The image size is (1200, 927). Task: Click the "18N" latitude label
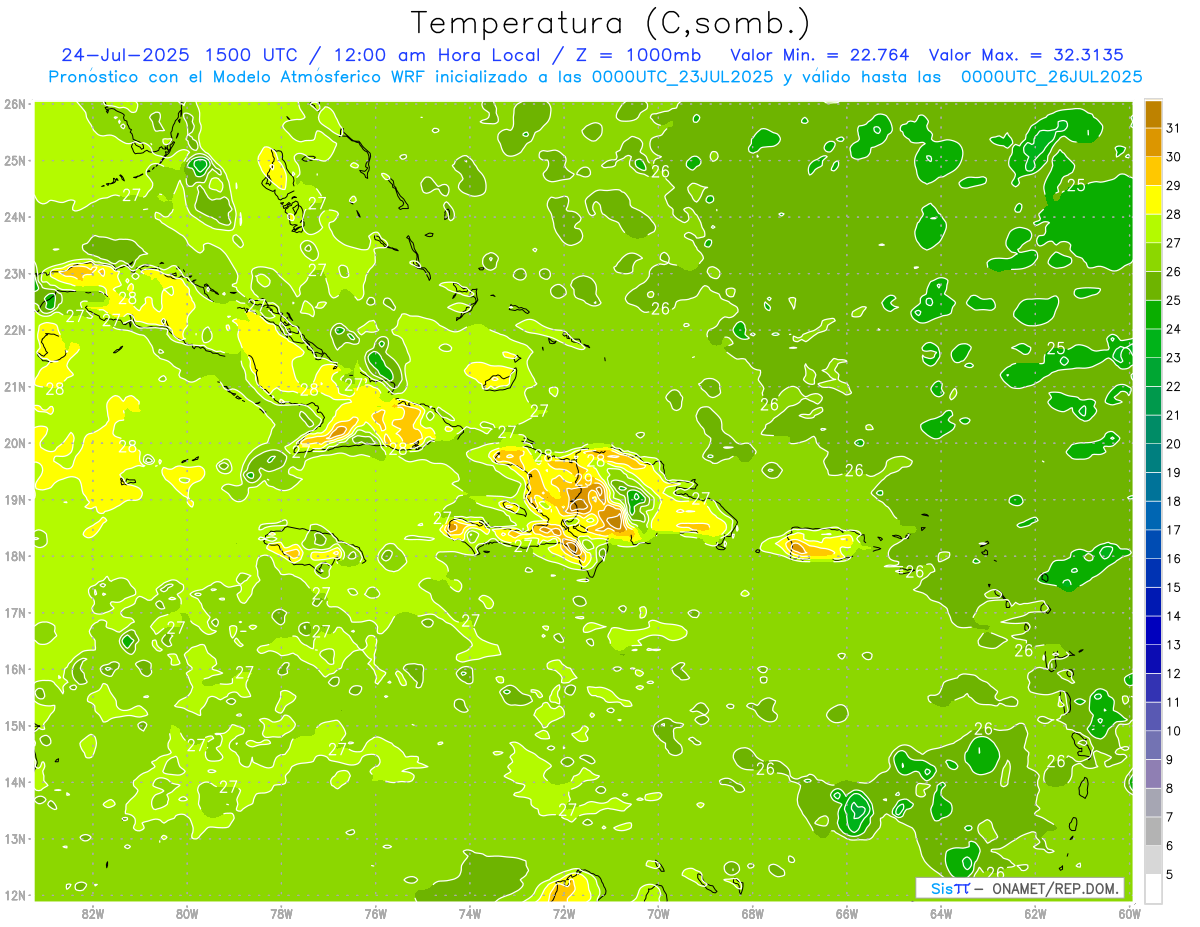[x=14, y=556]
